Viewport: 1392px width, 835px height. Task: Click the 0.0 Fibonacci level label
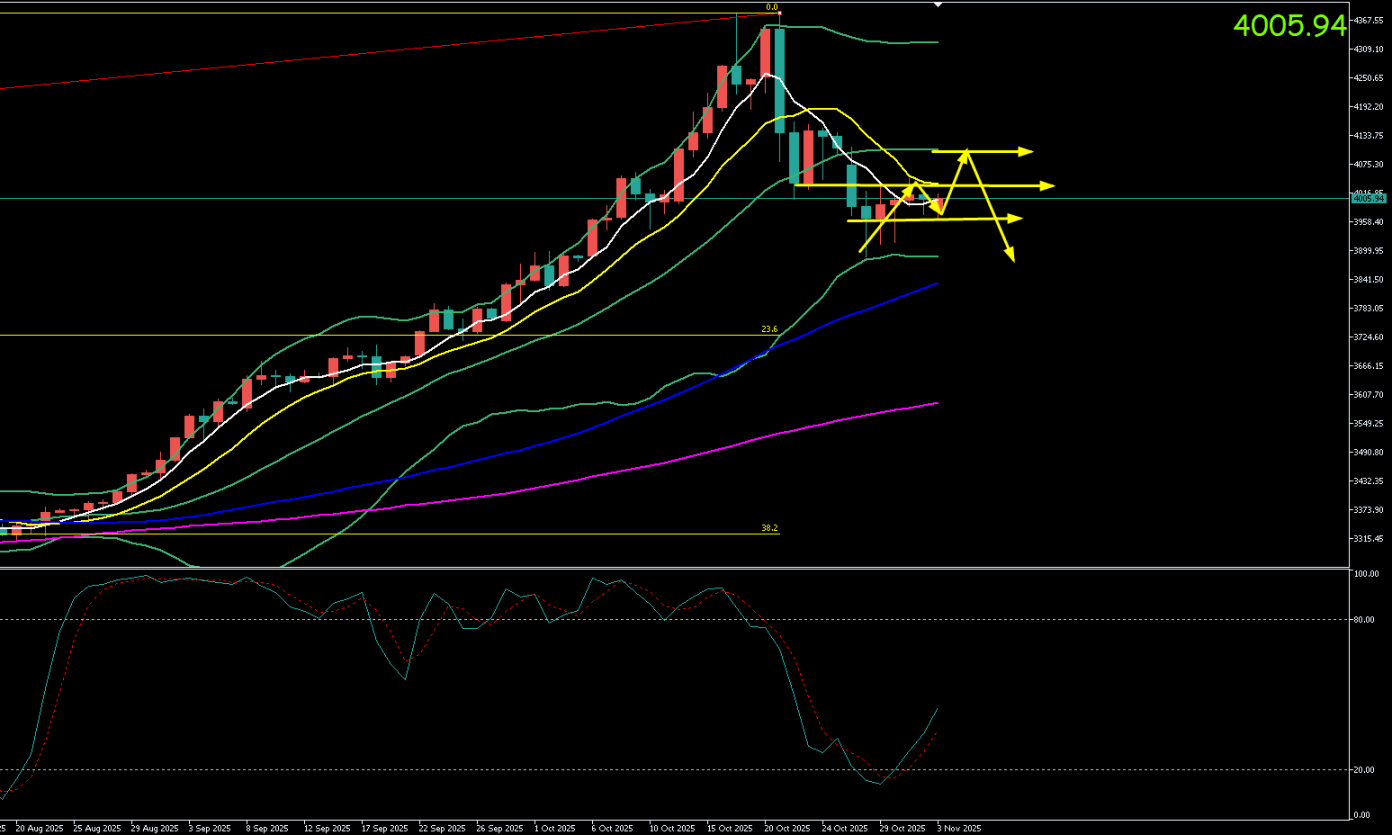[771, 7]
